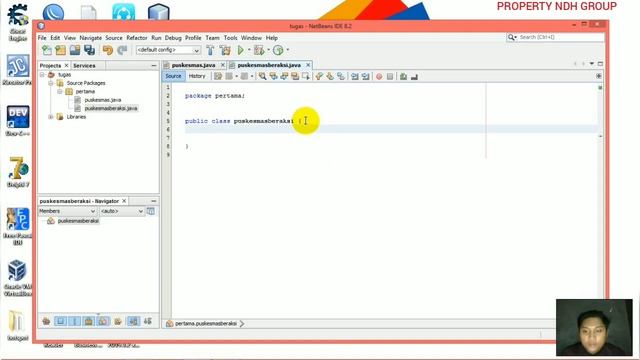Image resolution: width=640 pixels, height=360 pixels.
Task: Open the Refactor menu
Action: click(x=137, y=38)
